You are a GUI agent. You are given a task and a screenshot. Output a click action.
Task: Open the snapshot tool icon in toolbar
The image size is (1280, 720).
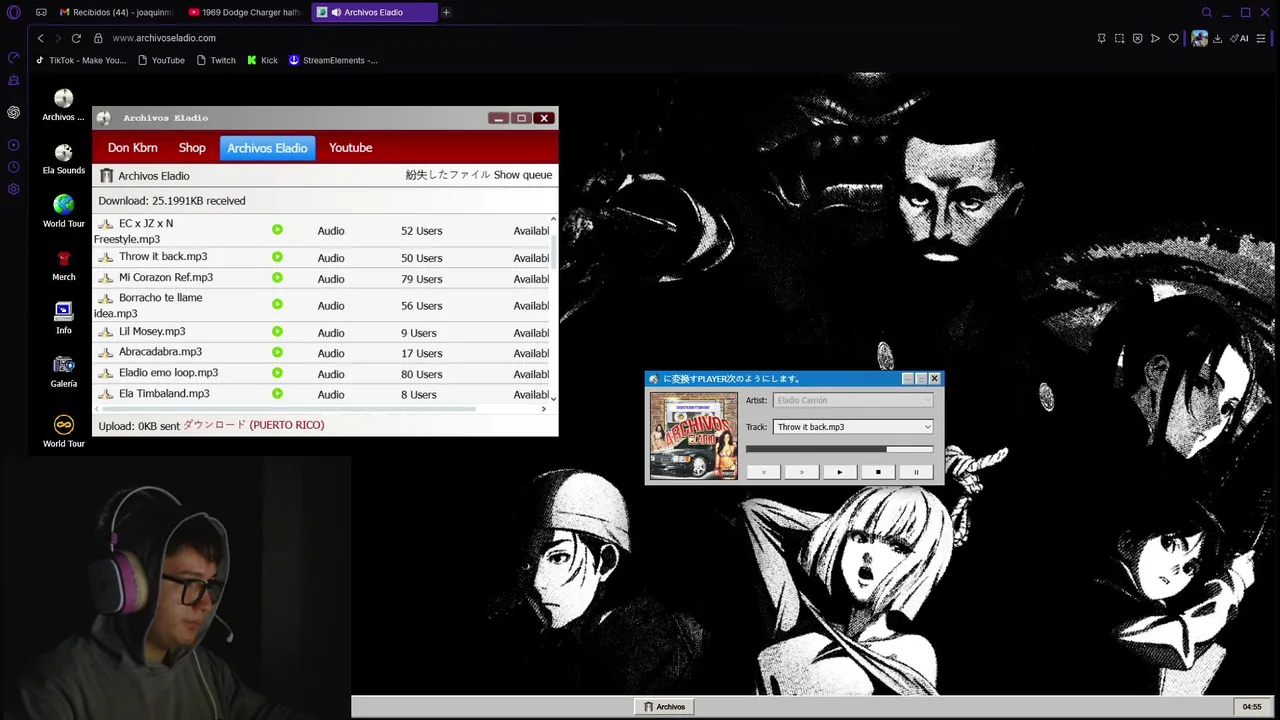[1119, 38]
